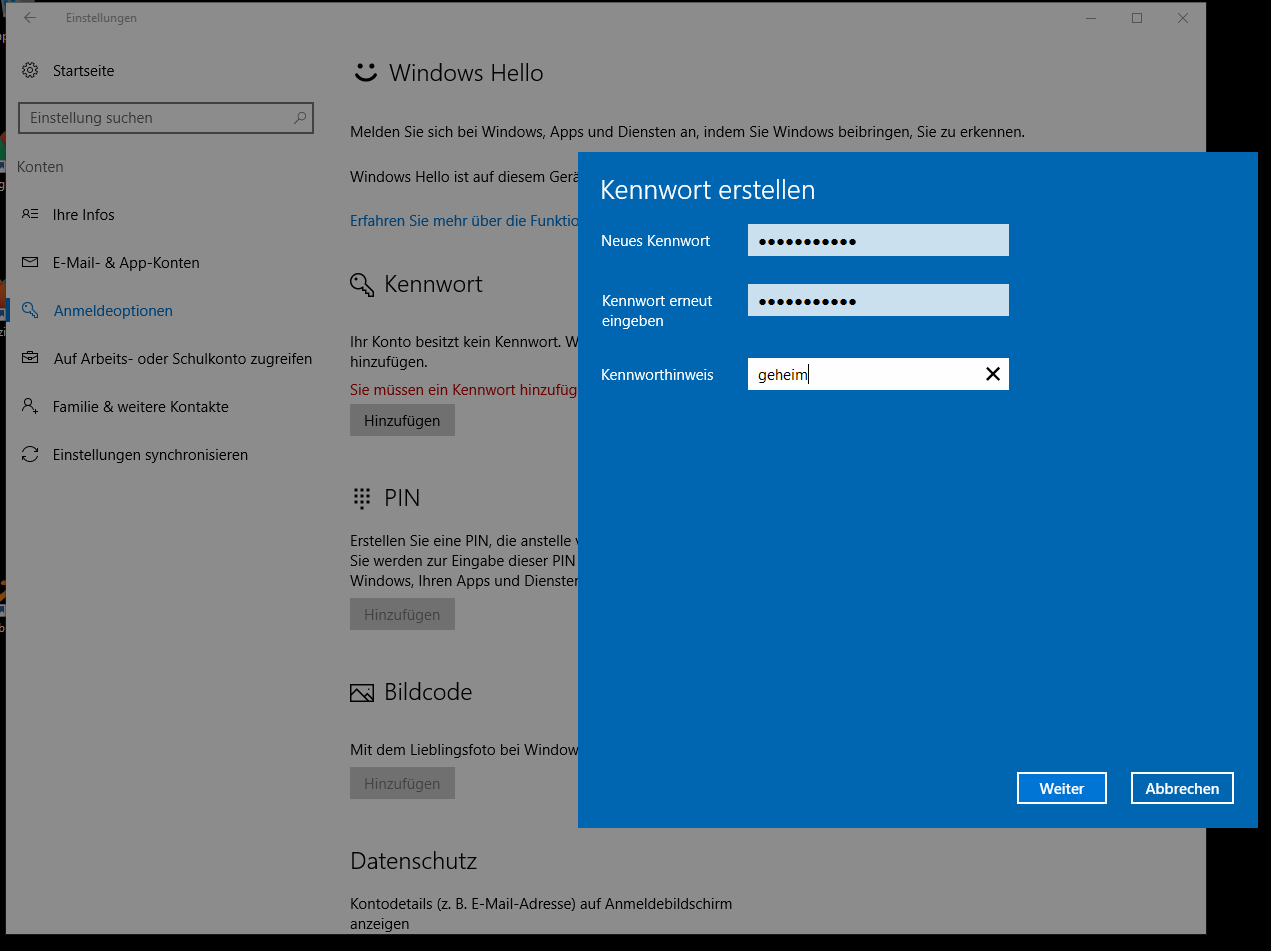Click the PIN keypad icon

tap(361, 498)
